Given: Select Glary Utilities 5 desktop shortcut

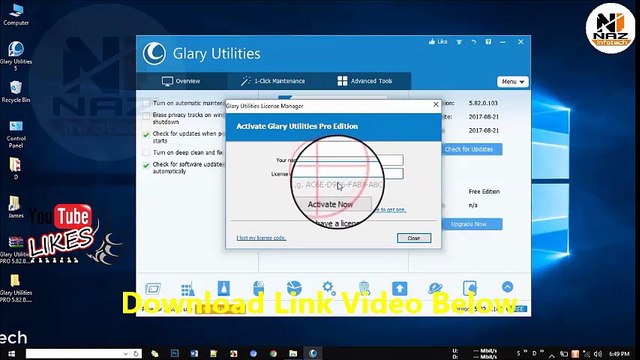Looking at the screenshot, I should (x=16, y=56).
